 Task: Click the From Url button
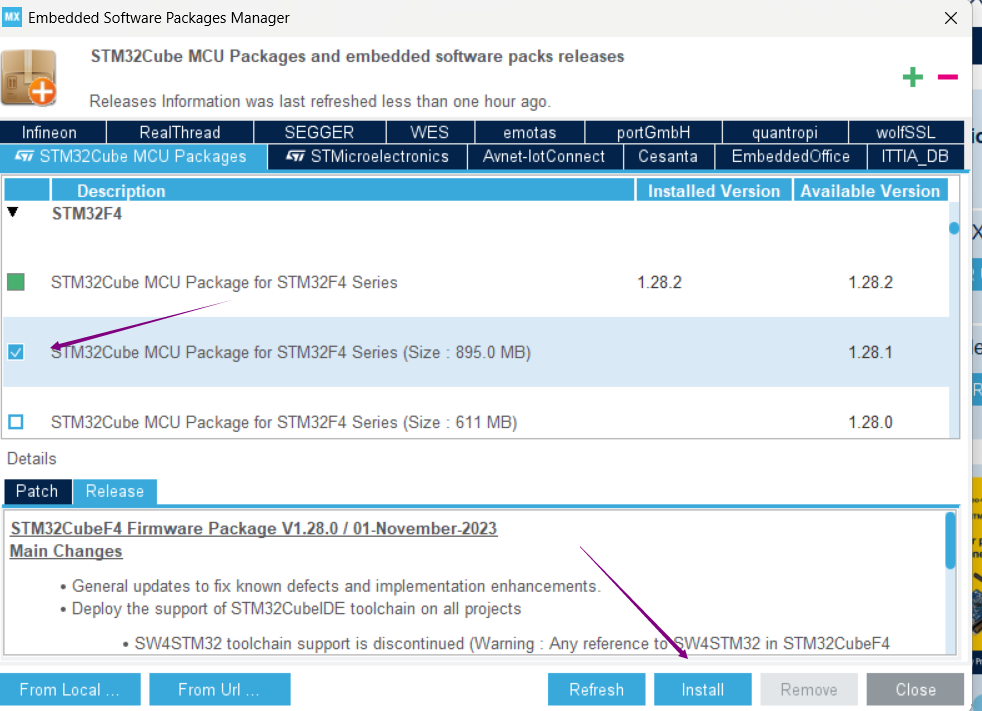tap(219, 690)
